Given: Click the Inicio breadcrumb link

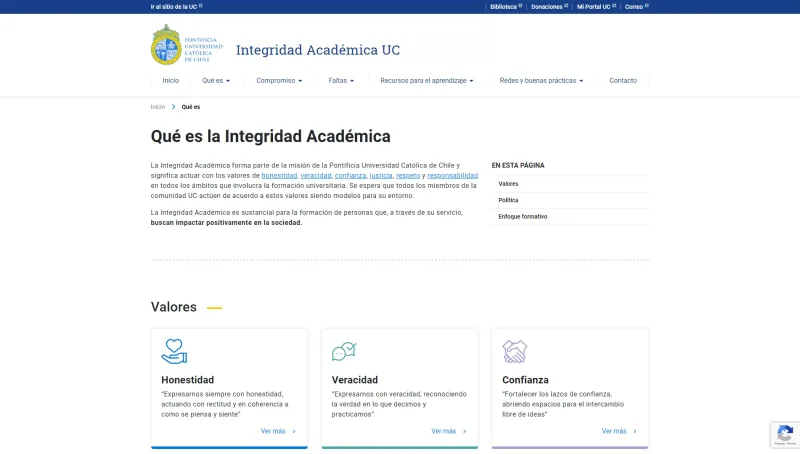Looking at the screenshot, I should (x=158, y=107).
